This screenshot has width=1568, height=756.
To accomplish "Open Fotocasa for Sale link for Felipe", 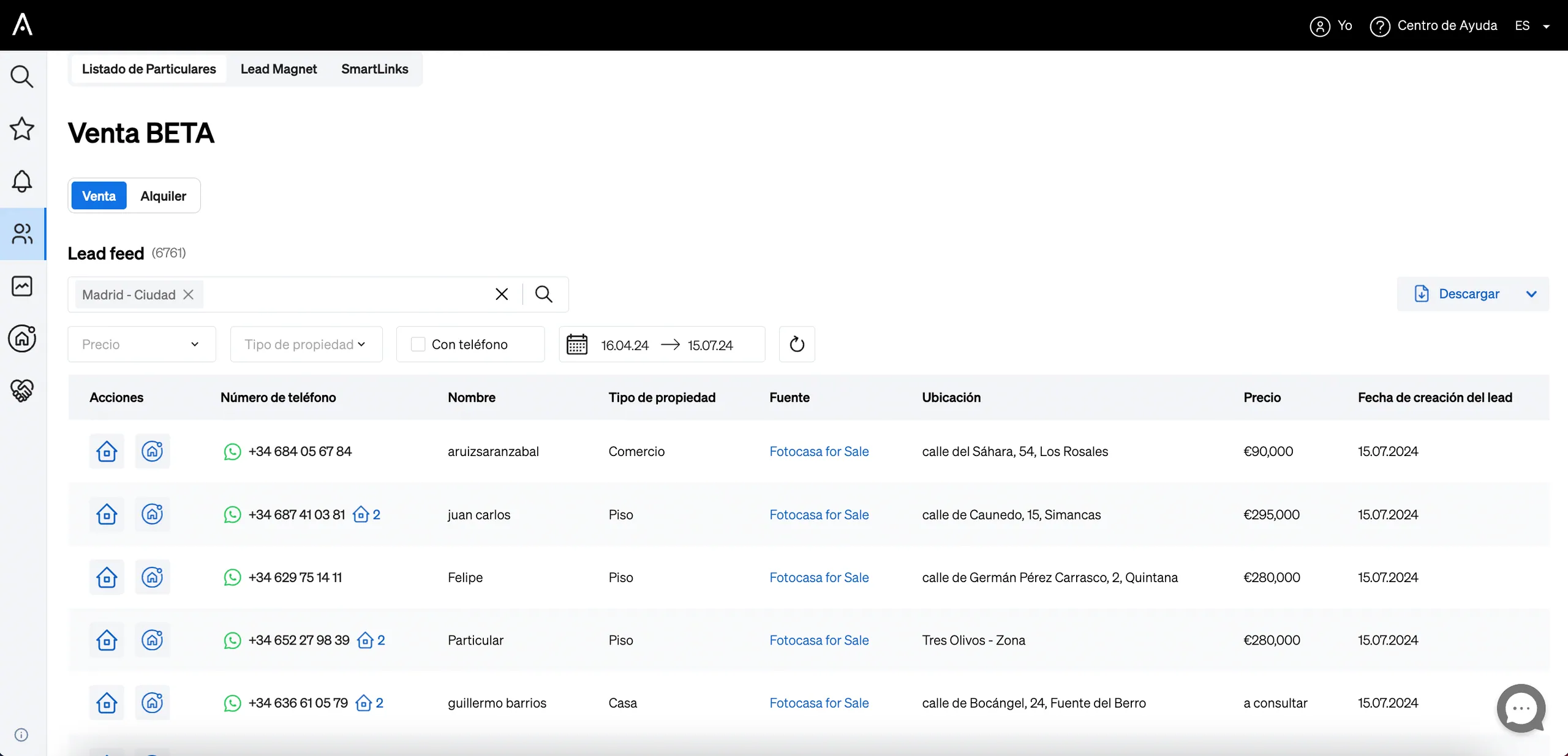I will (x=819, y=577).
